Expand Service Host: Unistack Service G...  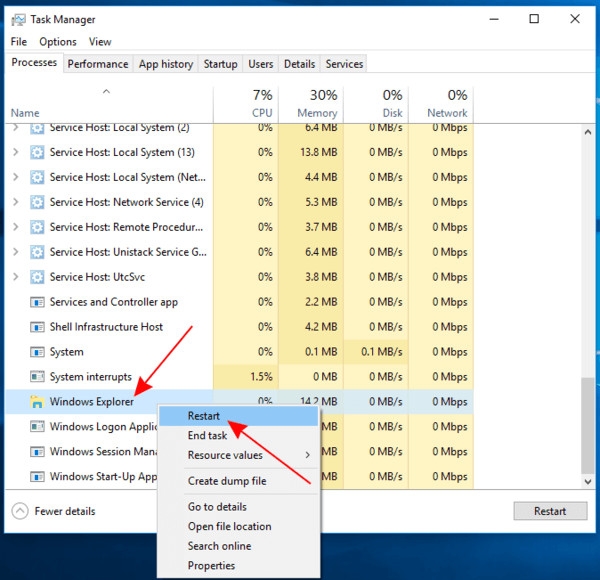(16, 252)
